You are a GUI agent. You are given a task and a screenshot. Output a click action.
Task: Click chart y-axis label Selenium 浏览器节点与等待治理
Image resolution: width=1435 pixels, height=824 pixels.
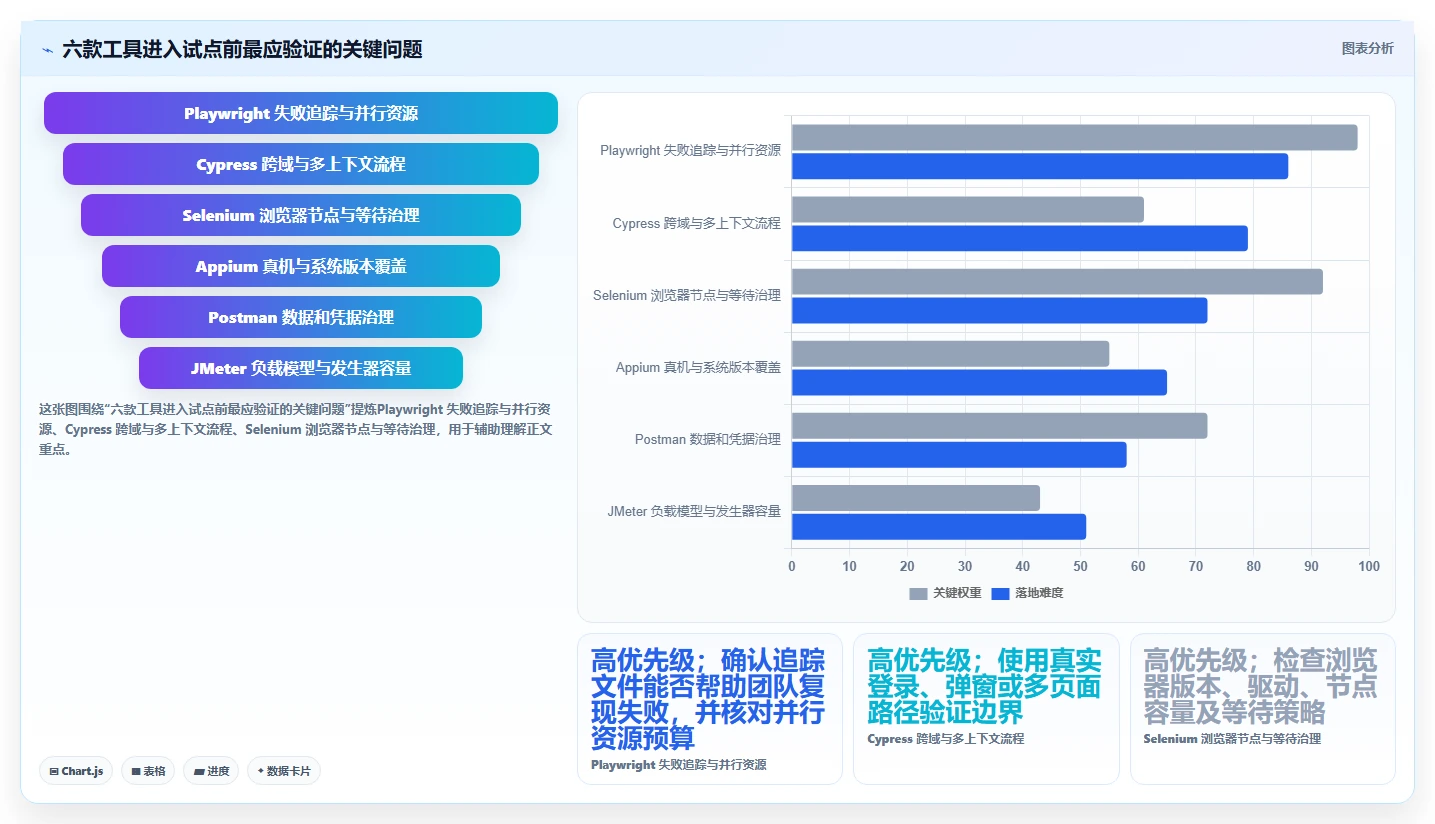click(687, 296)
